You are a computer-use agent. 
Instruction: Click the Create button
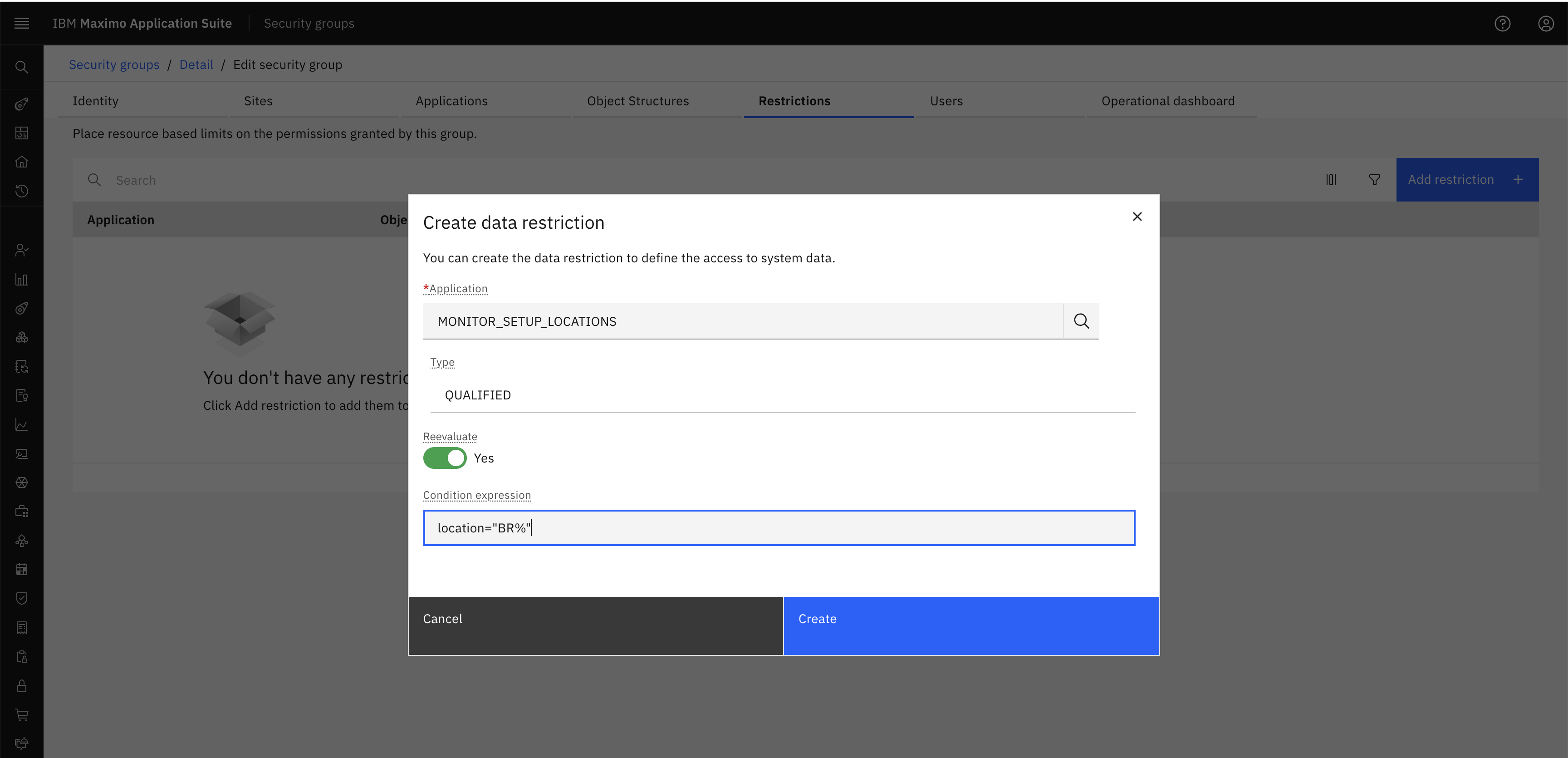click(971, 625)
